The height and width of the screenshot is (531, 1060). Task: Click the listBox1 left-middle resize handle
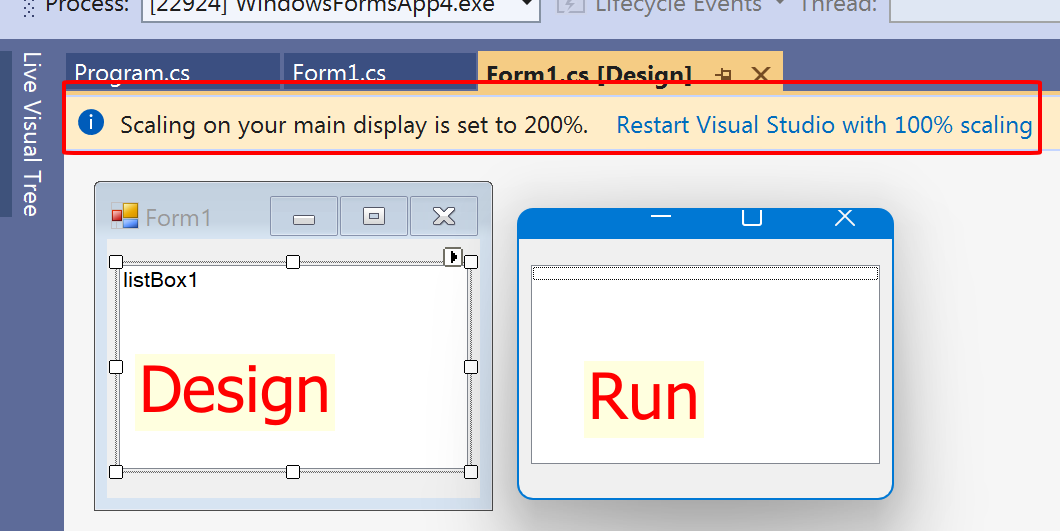tap(116, 367)
